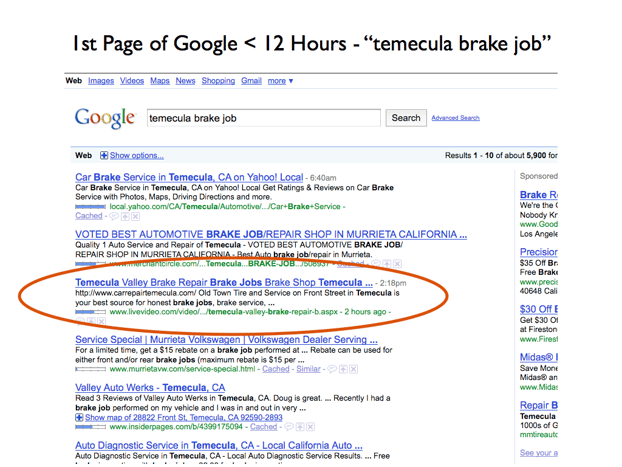Click the '2:18pm' timestamp on the Temecula Valley result
The width and height of the screenshot is (622, 467).
393,283
